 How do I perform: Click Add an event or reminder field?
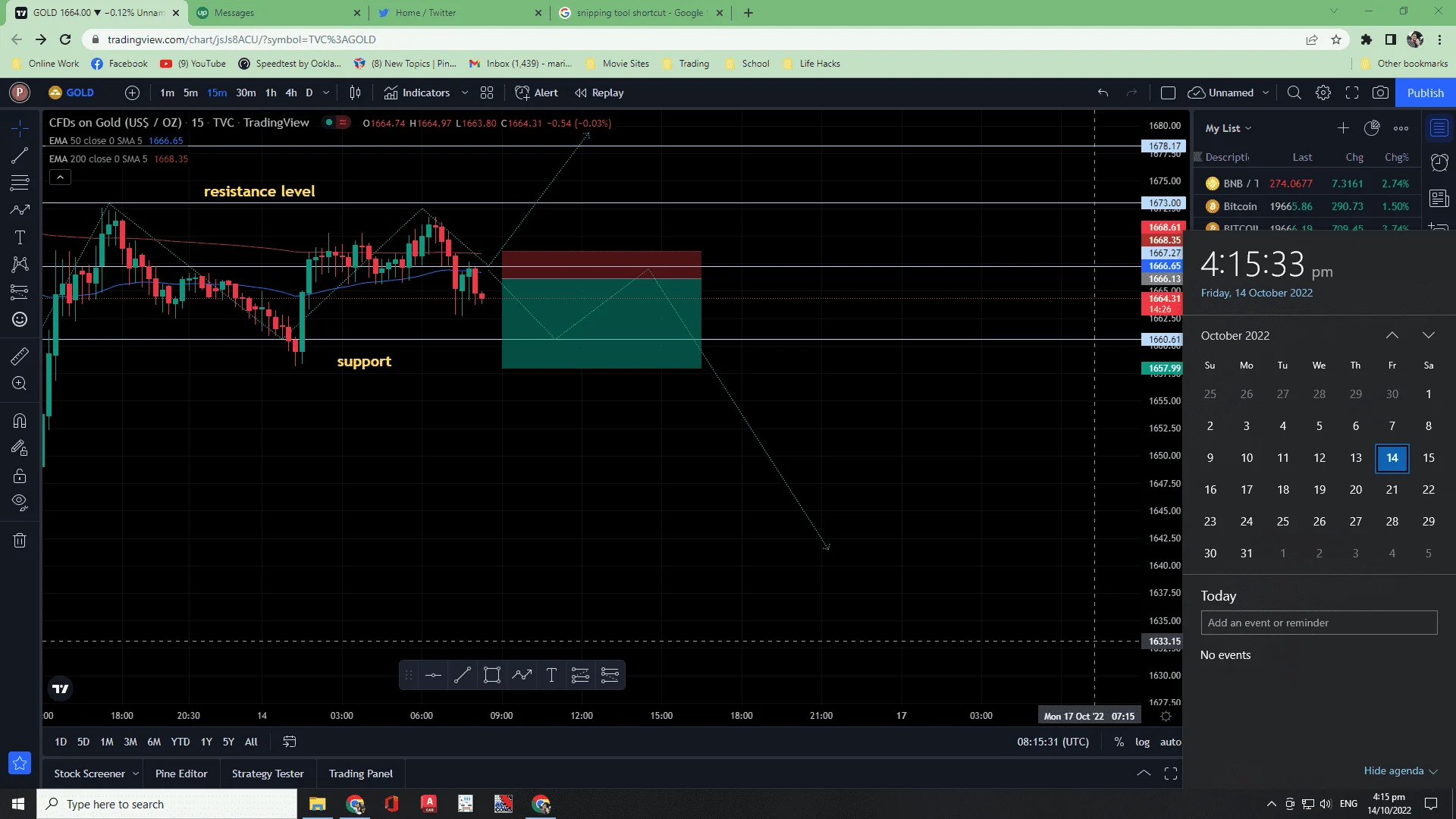tap(1319, 623)
